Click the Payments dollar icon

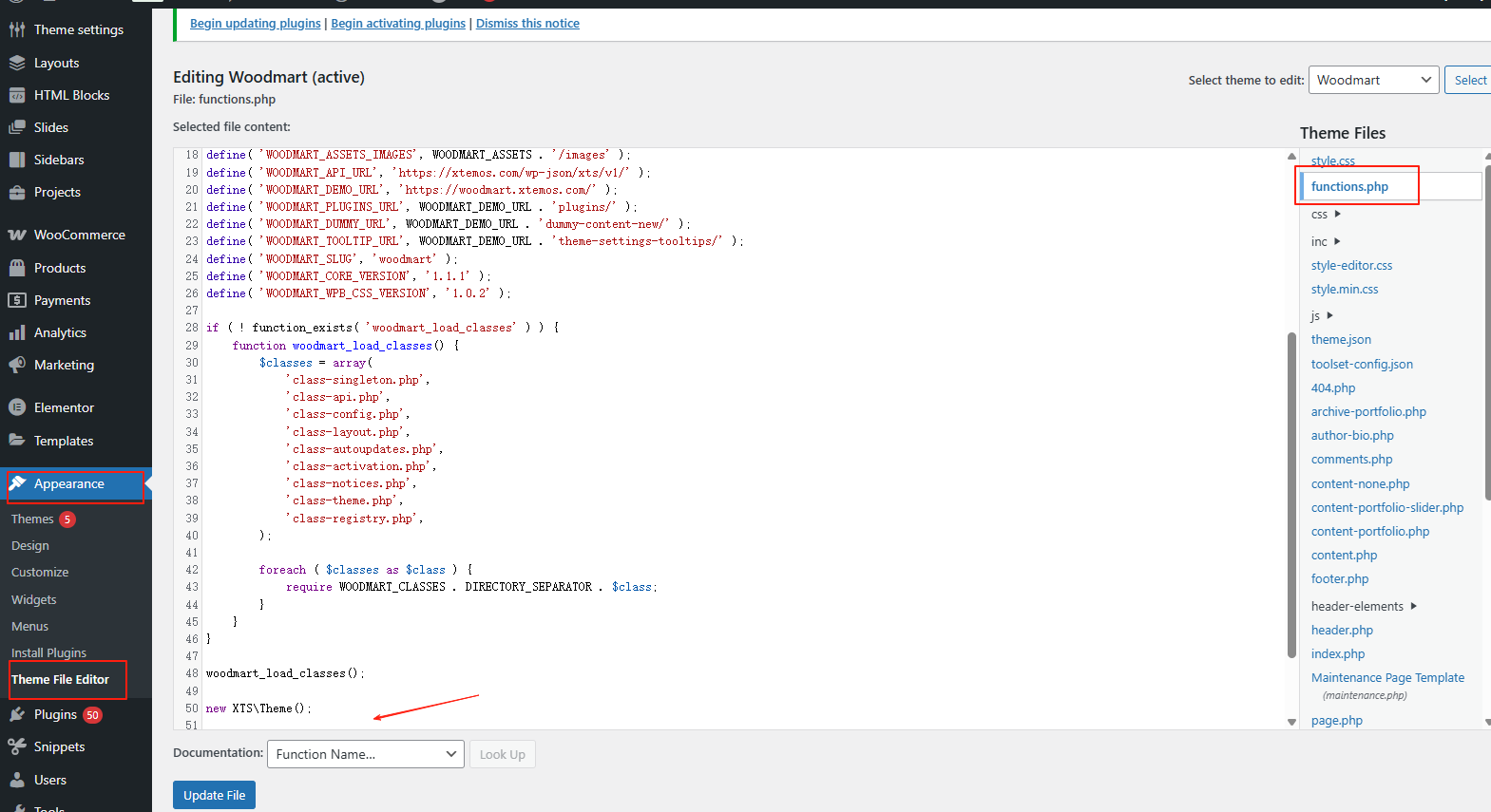[x=17, y=300]
